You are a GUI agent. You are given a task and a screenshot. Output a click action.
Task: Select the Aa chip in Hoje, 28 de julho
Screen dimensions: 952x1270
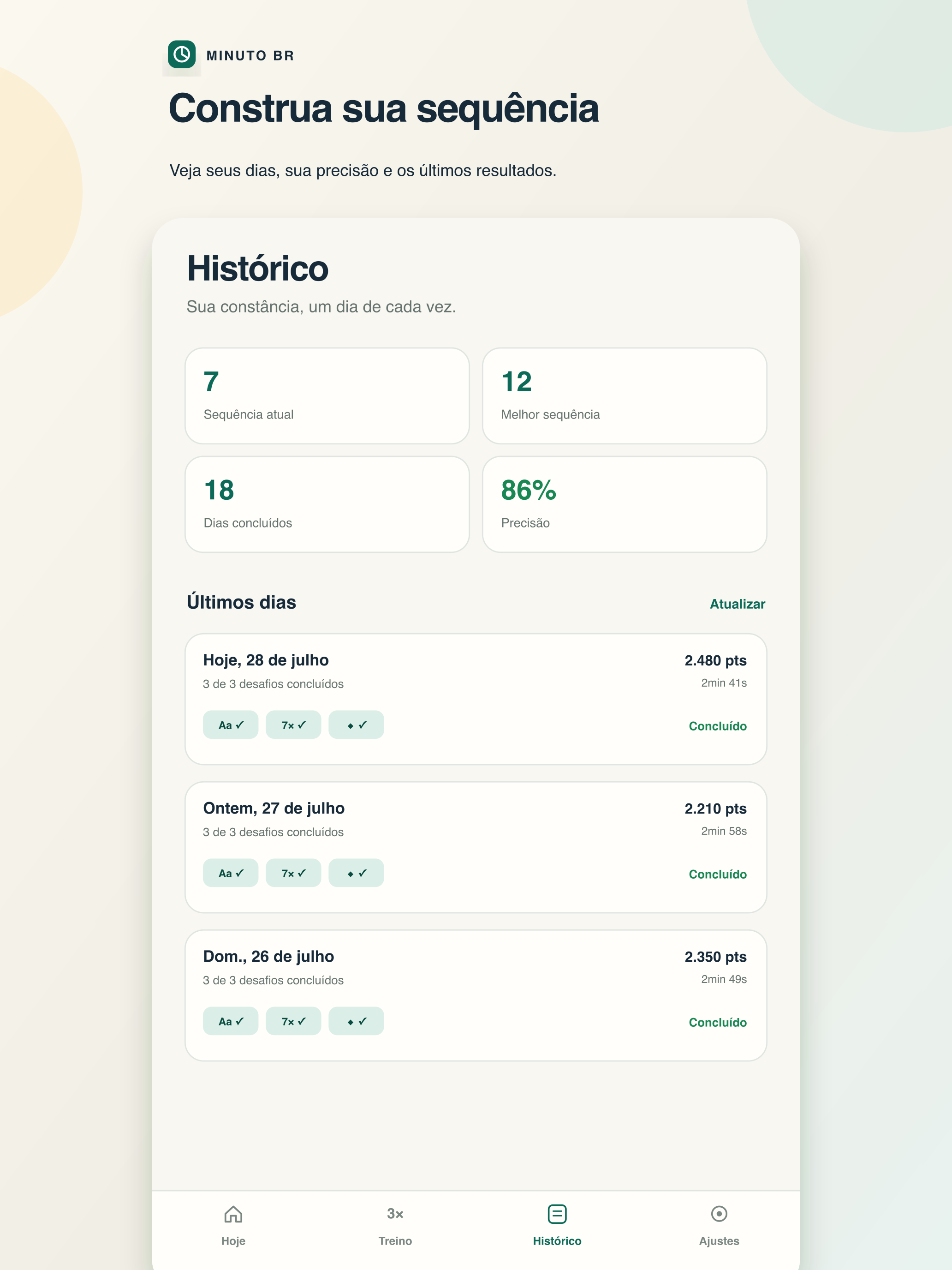click(x=231, y=725)
